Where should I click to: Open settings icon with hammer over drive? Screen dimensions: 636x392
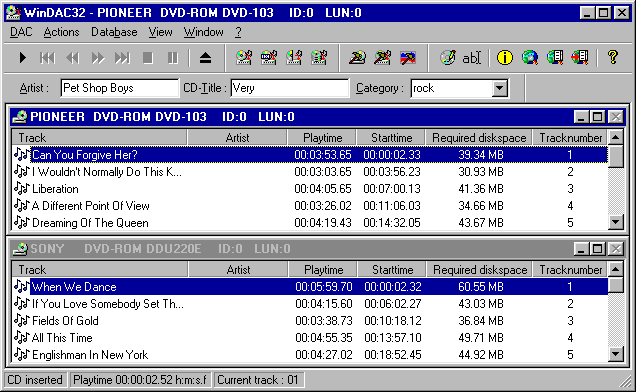point(382,58)
